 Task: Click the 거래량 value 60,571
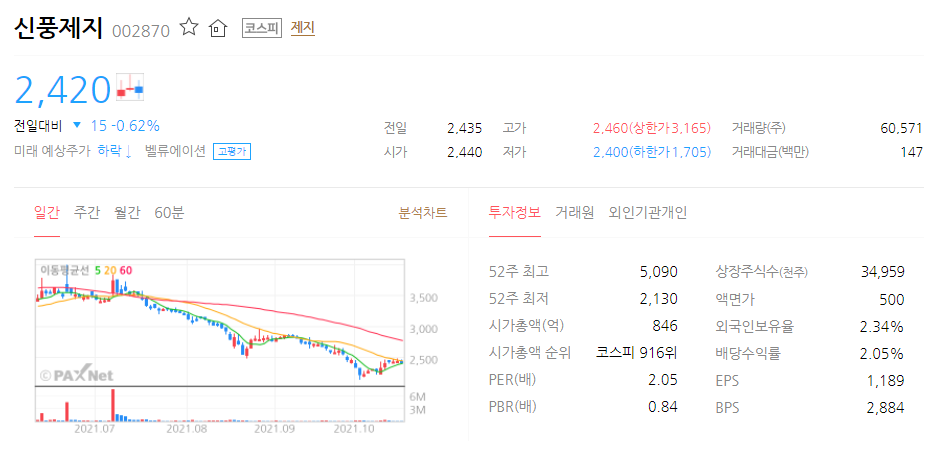[901, 128]
